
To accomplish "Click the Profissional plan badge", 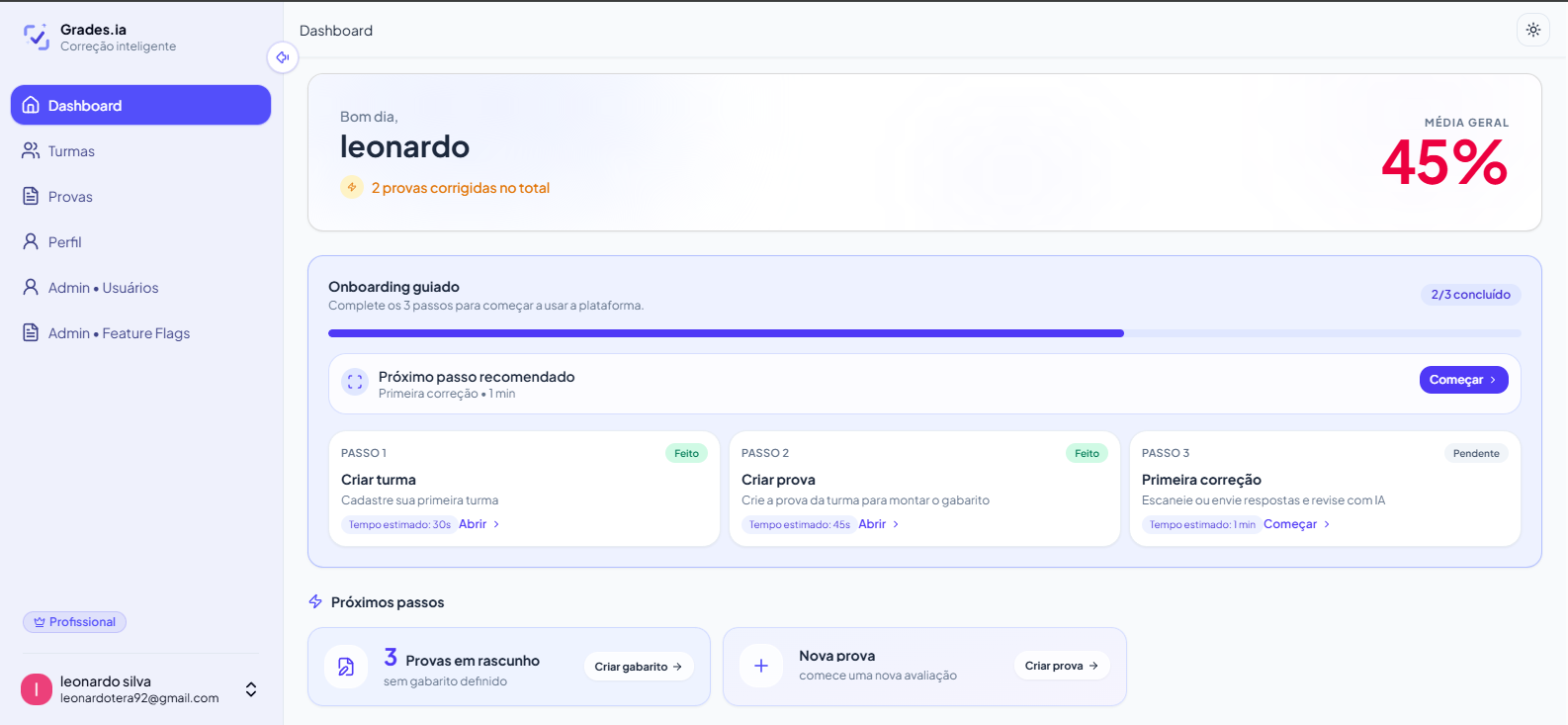I will (x=74, y=622).
